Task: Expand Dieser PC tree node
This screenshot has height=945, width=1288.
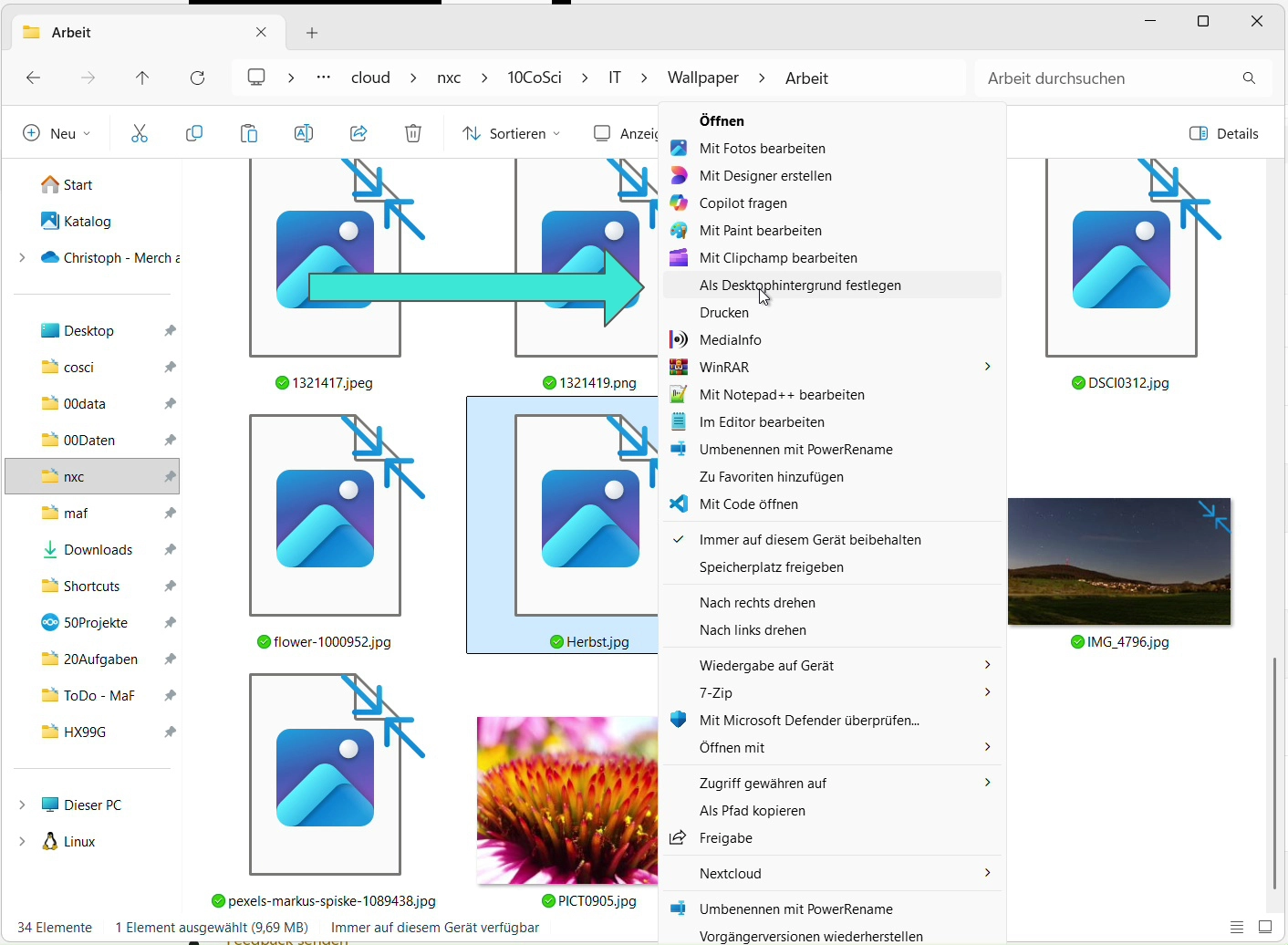Action: 22,805
